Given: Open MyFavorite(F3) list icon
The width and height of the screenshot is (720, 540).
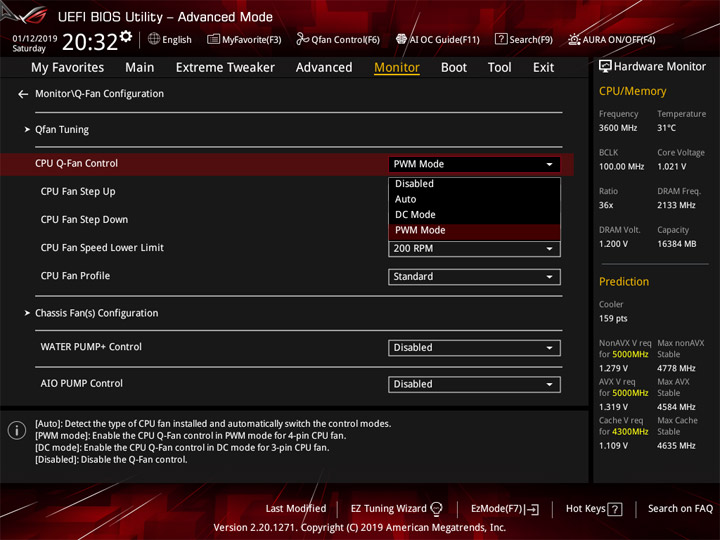Looking at the screenshot, I should point(213,39).
